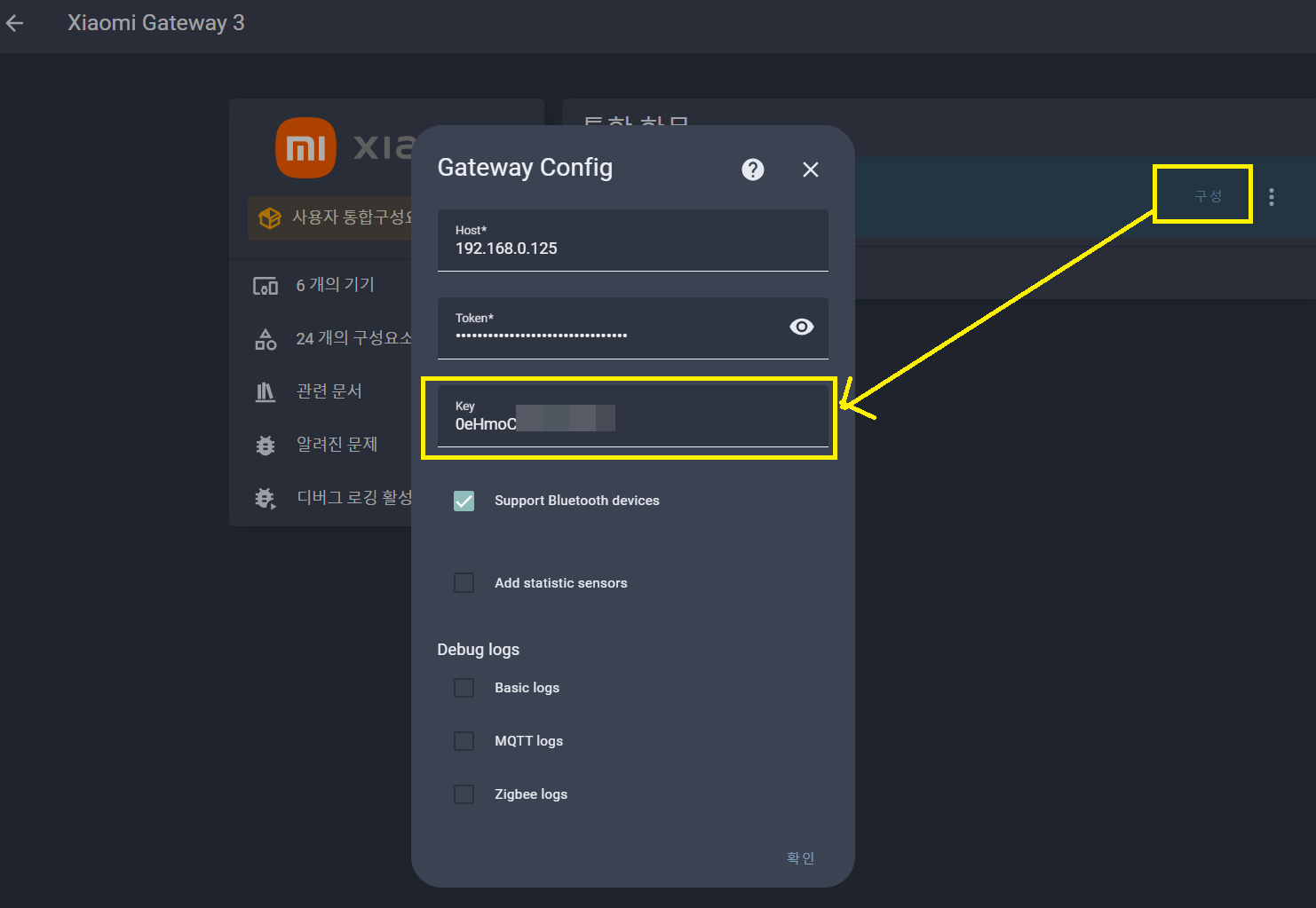1316x908 pixels.
Task: Click the entities shapes icon
Action: [266, 339]
